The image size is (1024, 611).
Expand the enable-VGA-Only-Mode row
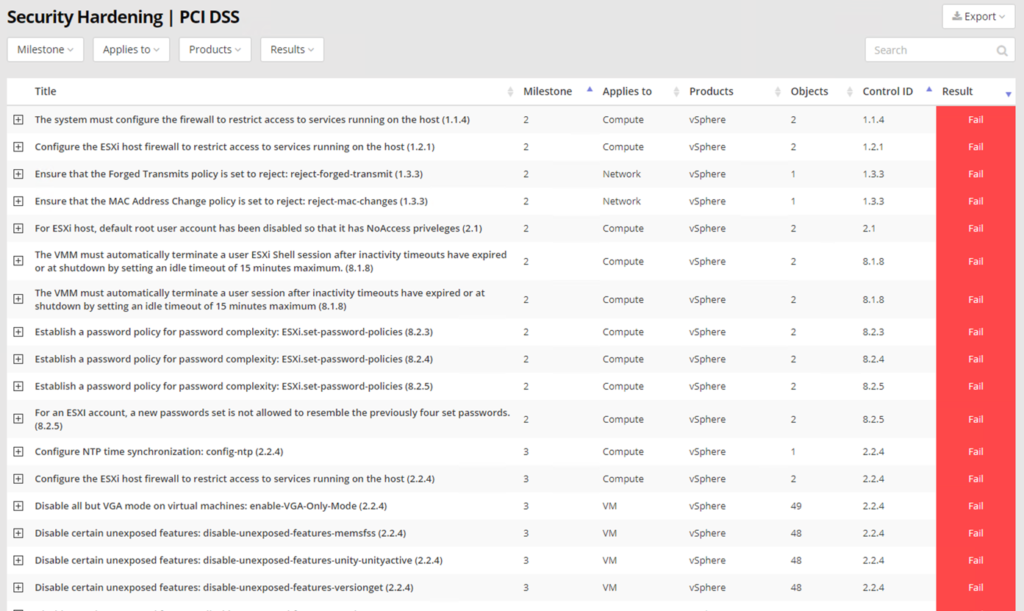(x=18, y=506)
